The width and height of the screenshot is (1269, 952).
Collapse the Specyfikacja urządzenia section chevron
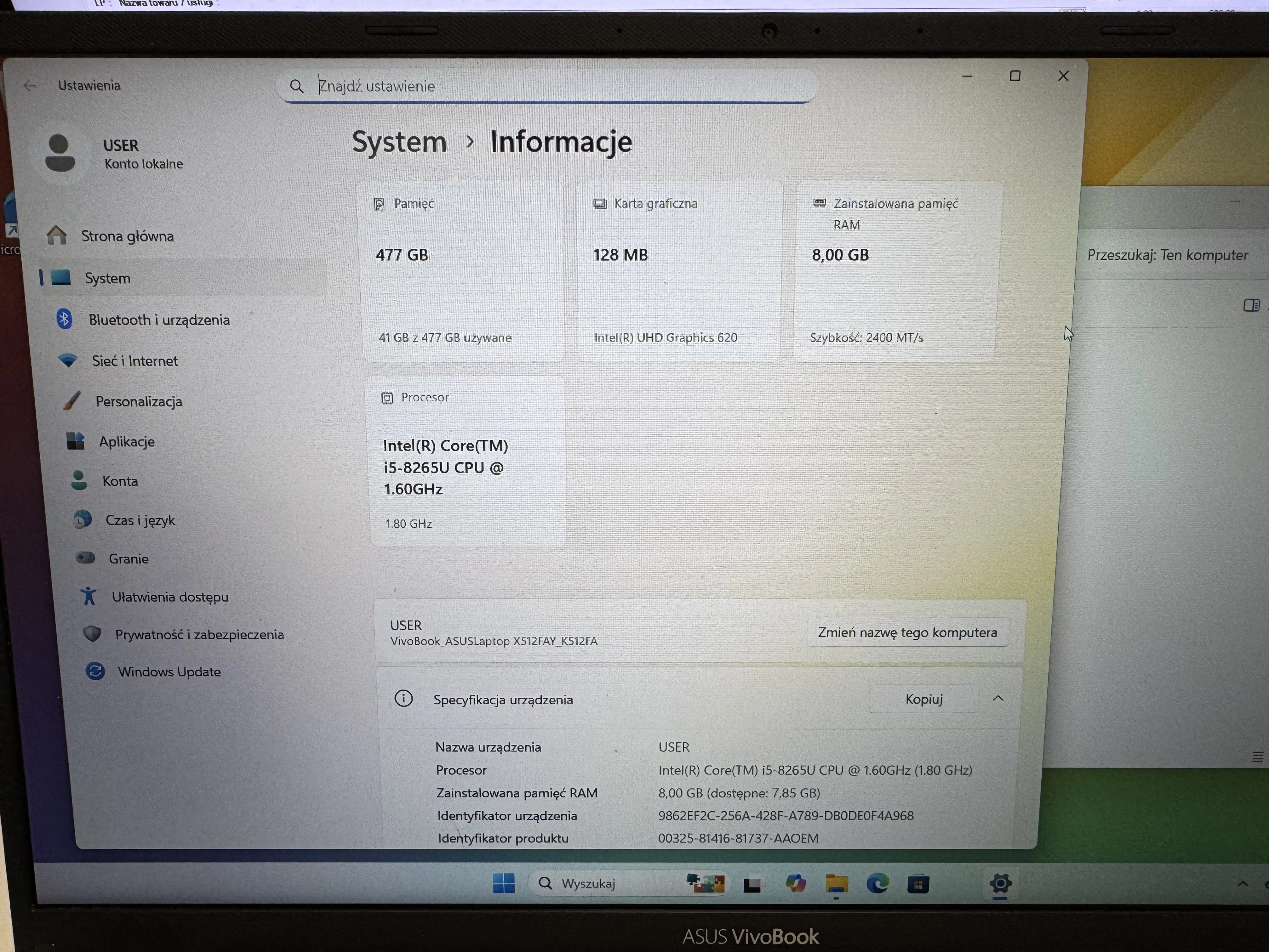999,699
